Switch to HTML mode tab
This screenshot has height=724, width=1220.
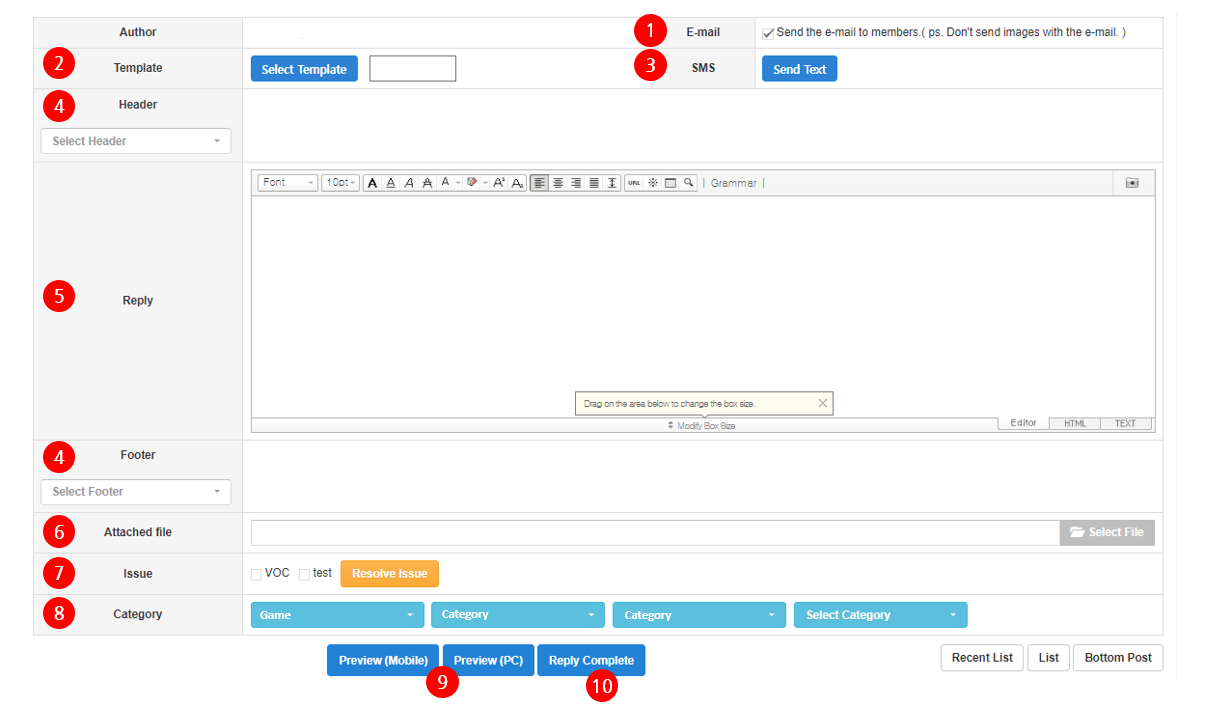pos(1075,424)
